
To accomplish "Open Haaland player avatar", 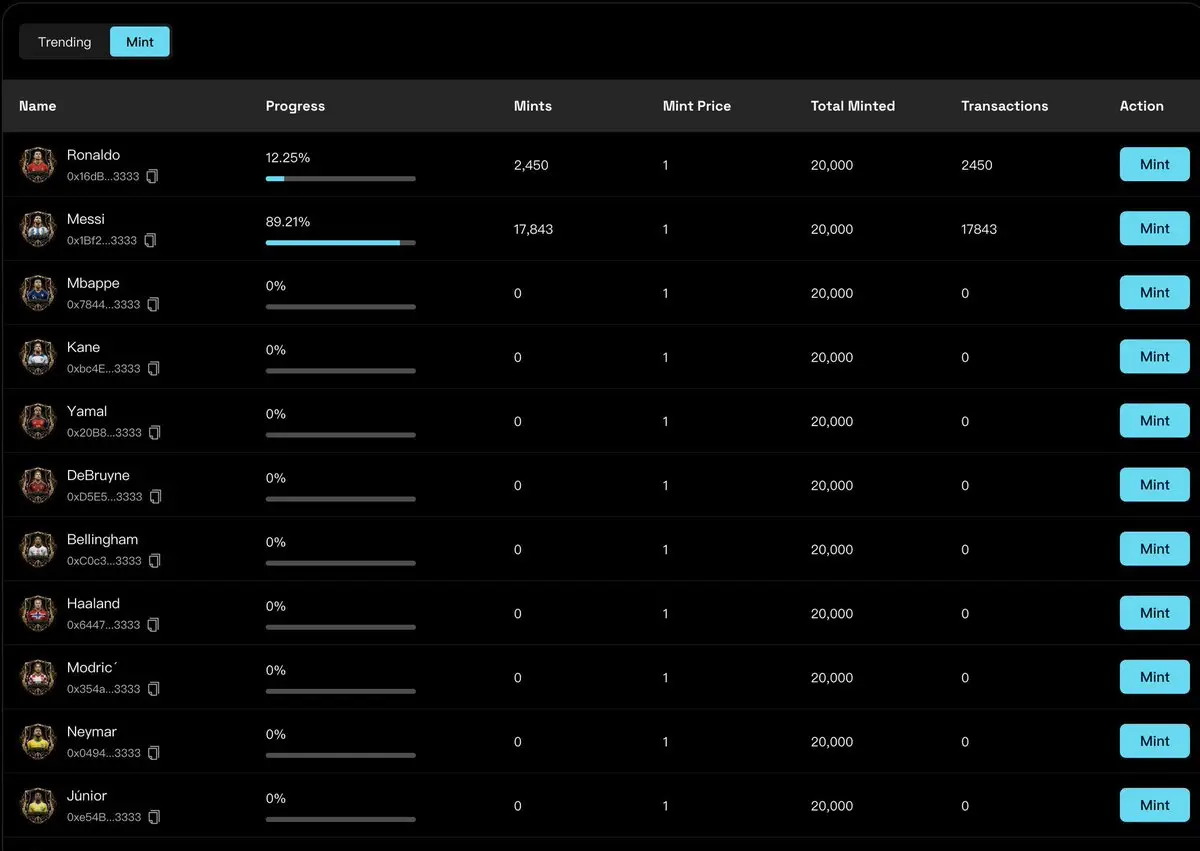I will 38,613.
